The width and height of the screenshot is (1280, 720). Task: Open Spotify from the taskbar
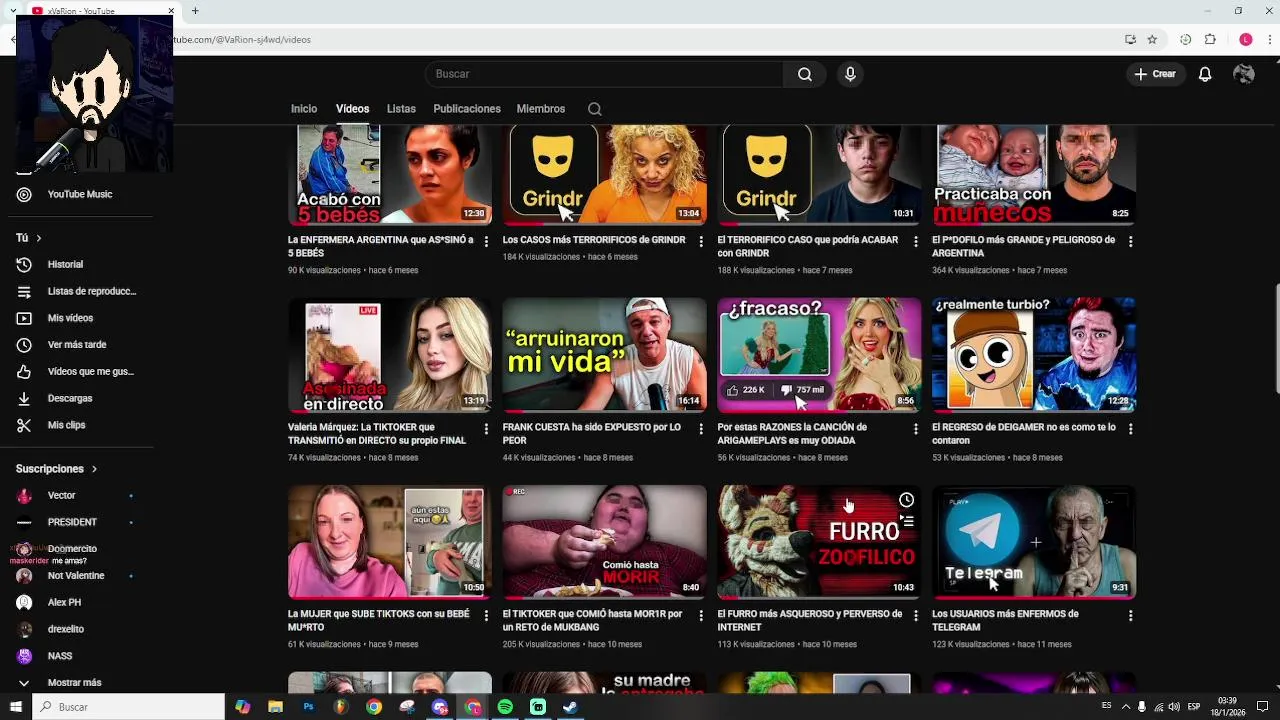click(x=505, y=707)
